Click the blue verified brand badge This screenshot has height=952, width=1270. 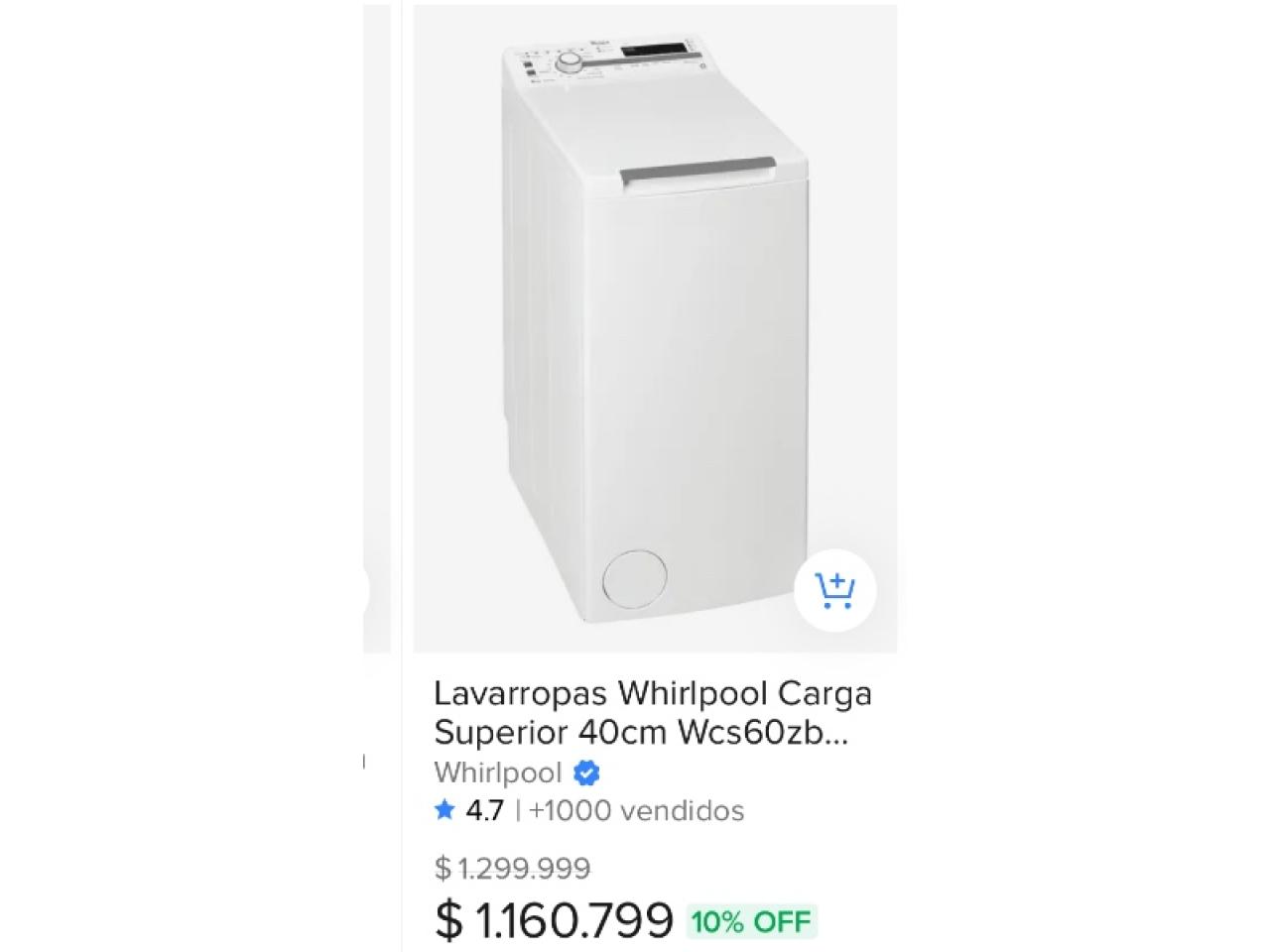coord(586,773)
